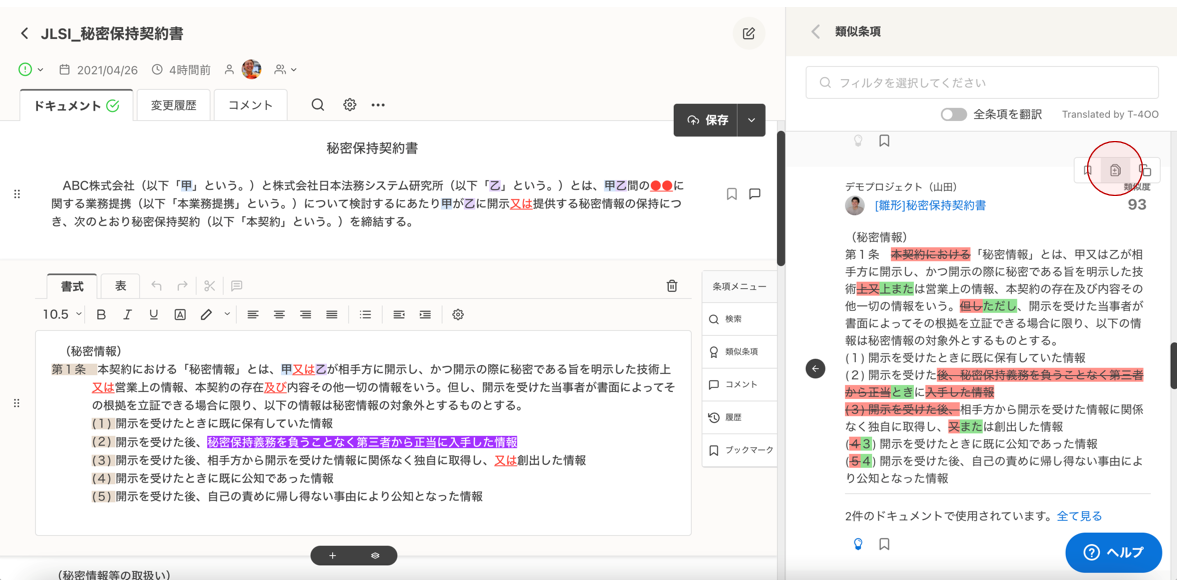Click the trash icon to delete clause
Image resolution: width=1179 pixels, height=580 pixels.
point(672,286)
